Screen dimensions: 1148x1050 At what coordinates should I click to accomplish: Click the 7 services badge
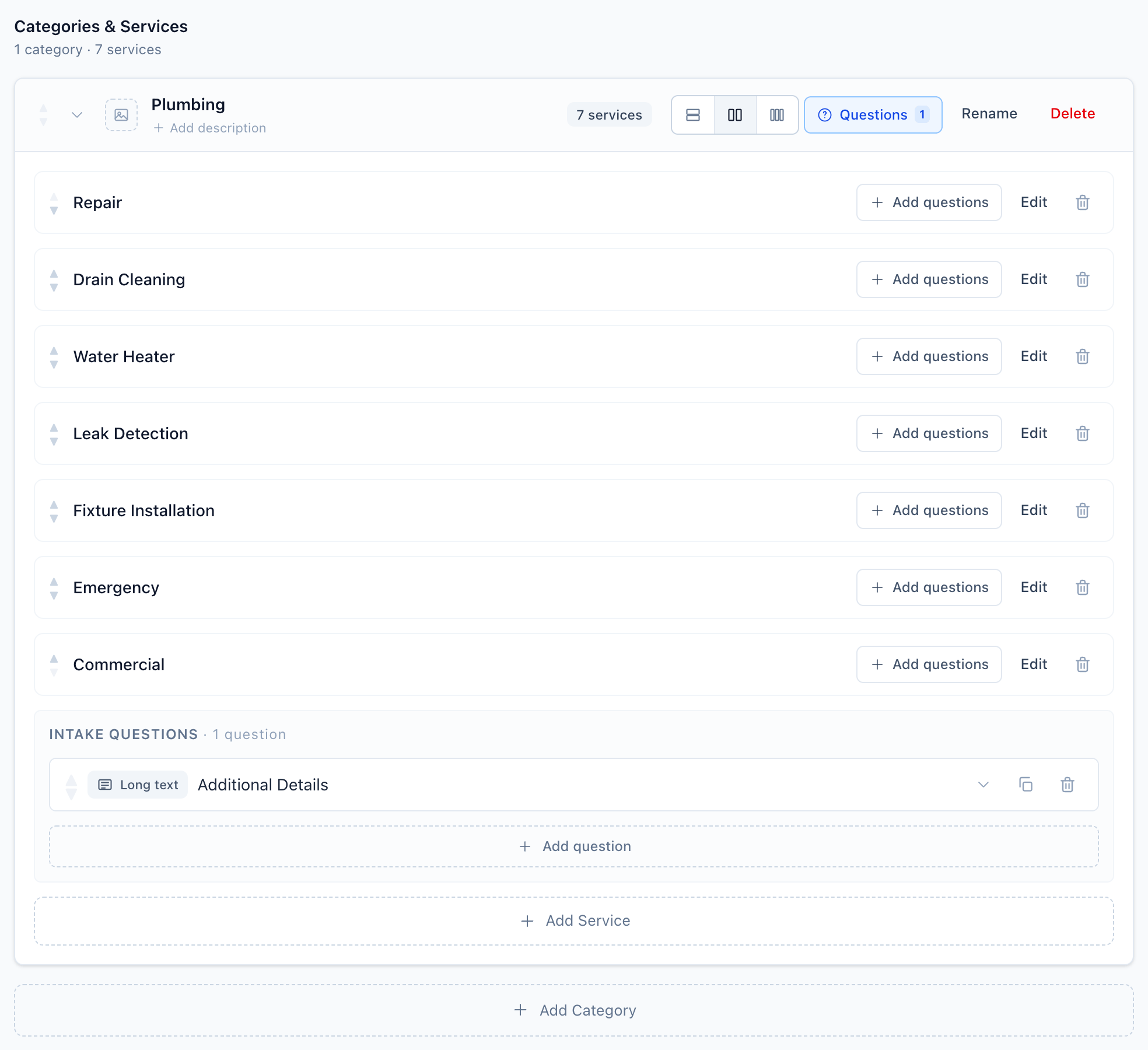tap(609, 115)
